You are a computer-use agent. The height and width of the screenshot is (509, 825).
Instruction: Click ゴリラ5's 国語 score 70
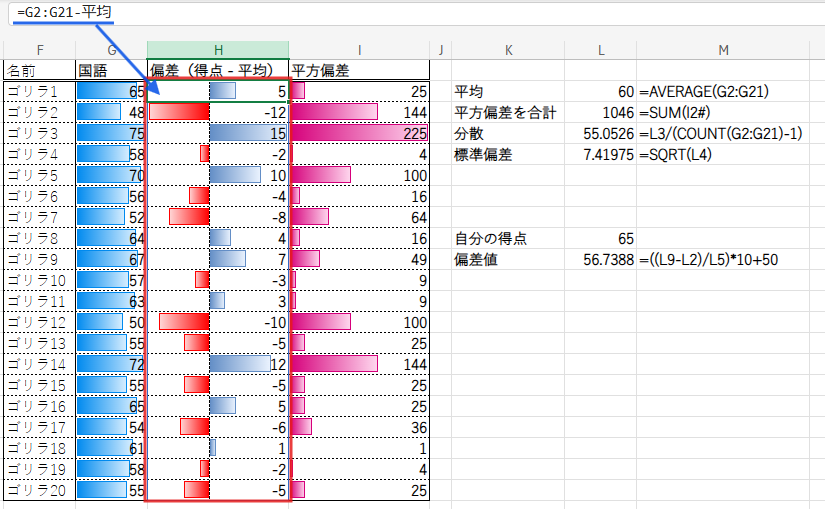coord(112,175)
